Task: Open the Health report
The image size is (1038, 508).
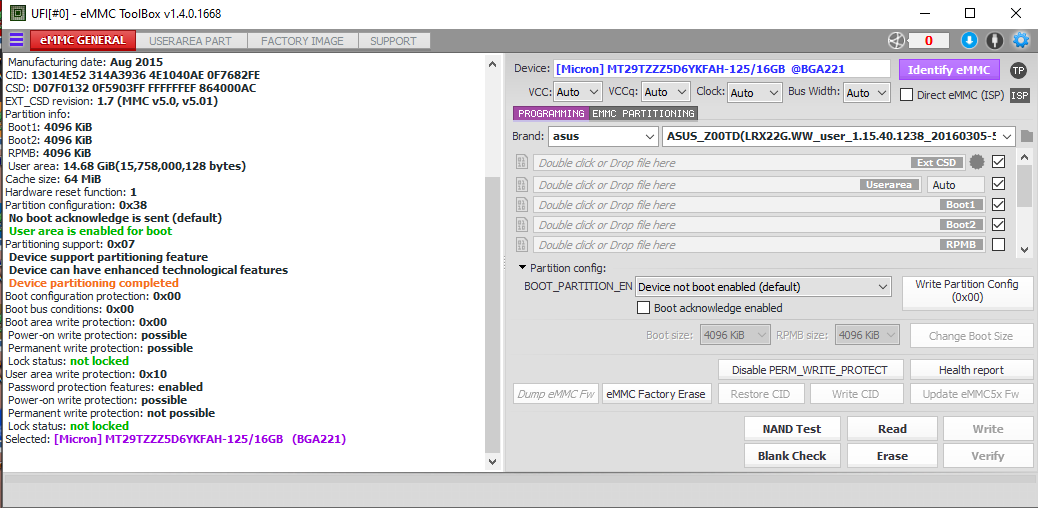Action: 971,370
